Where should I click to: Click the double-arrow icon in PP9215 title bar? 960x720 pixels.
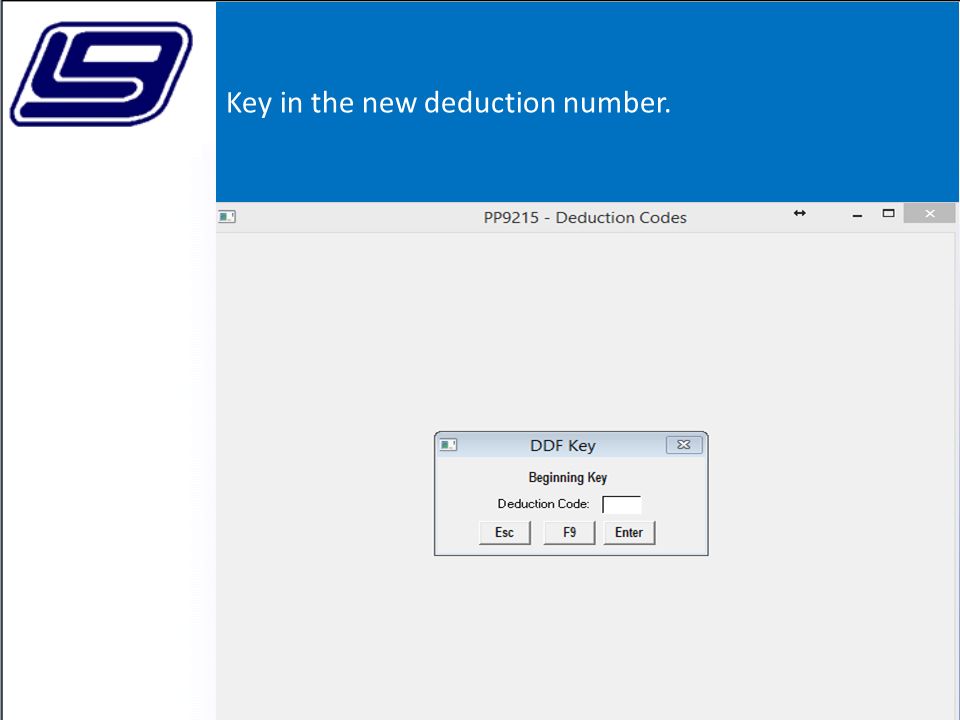800,213
